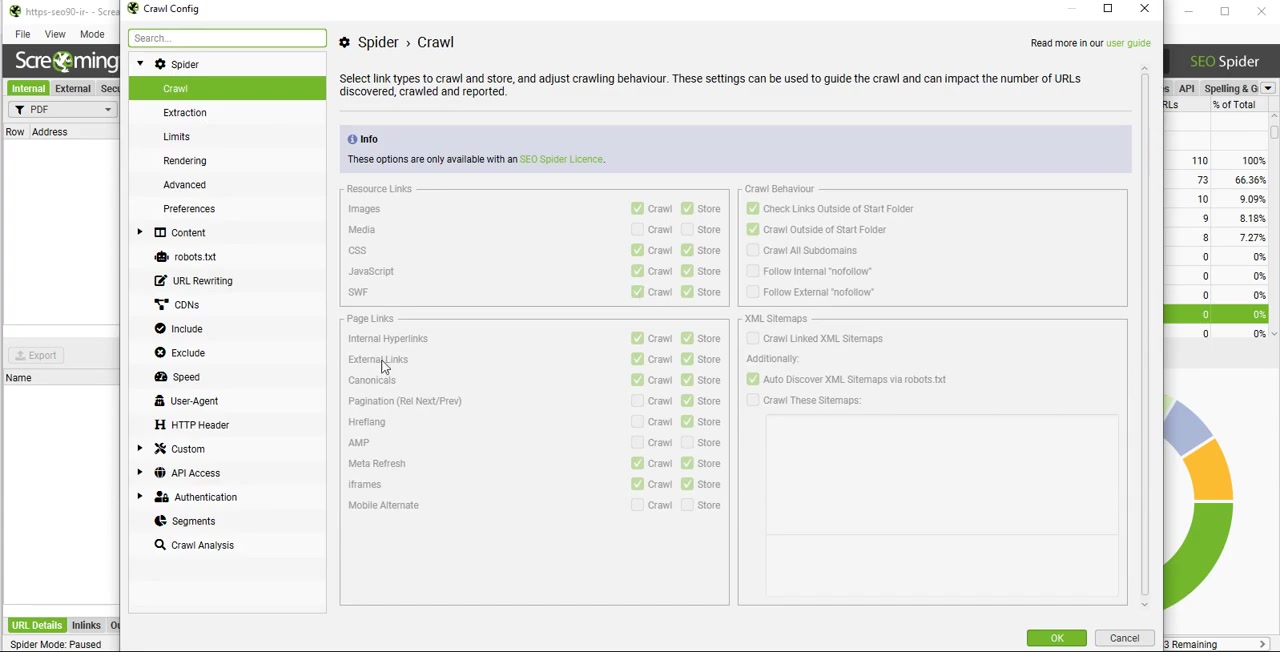This screenshot has width=1280, height=652.
Task: Enable Crawl for Media resources
Action: point(637,229)
